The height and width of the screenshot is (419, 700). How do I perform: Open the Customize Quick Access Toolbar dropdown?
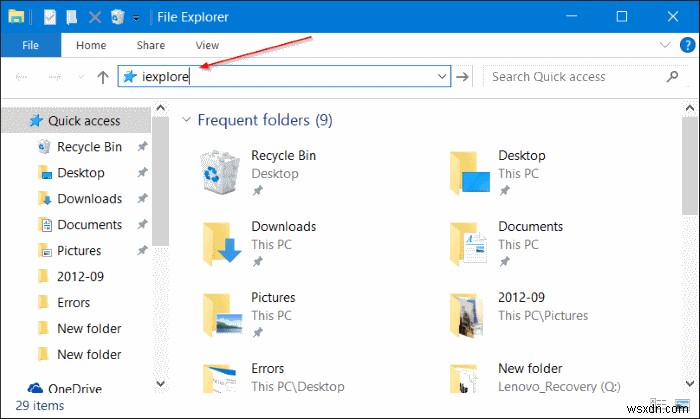click(x=136, y=18)
